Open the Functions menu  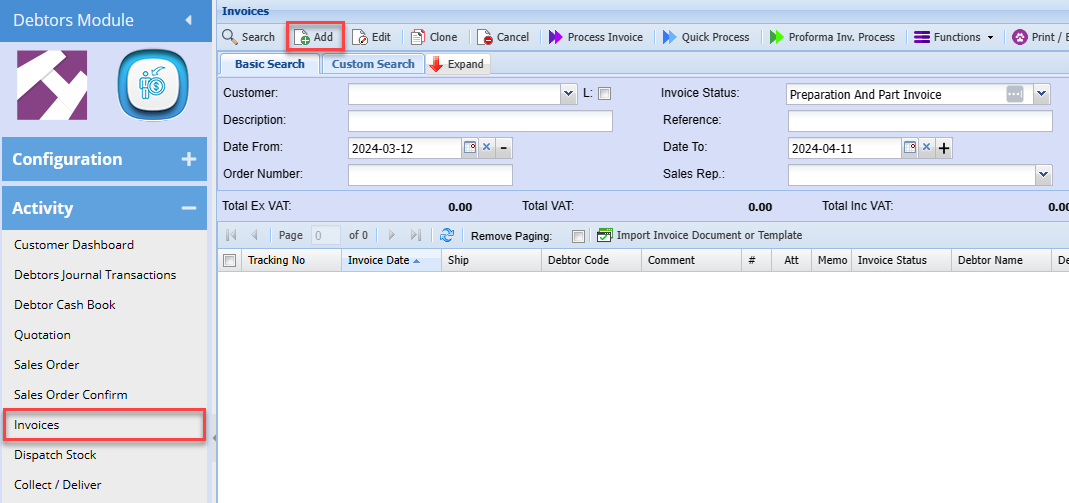pyautogui.click(x=954, y=37)
